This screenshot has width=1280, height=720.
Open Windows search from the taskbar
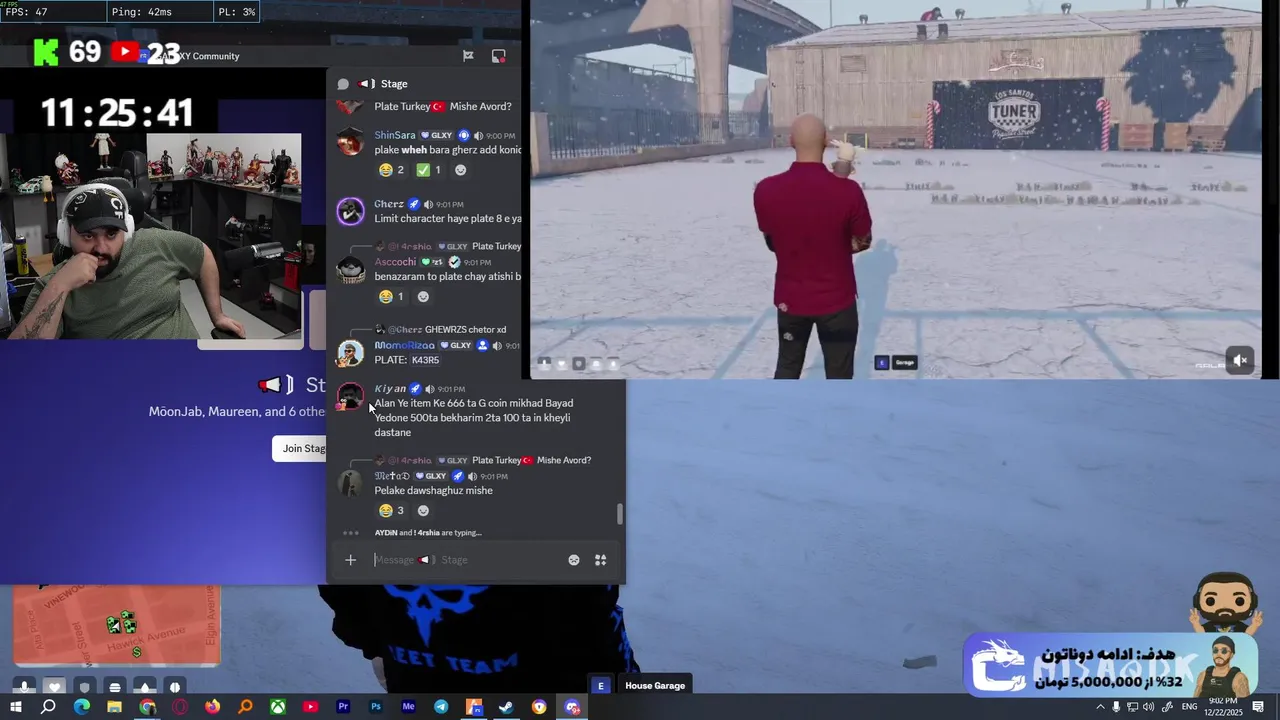coord(48,707)
